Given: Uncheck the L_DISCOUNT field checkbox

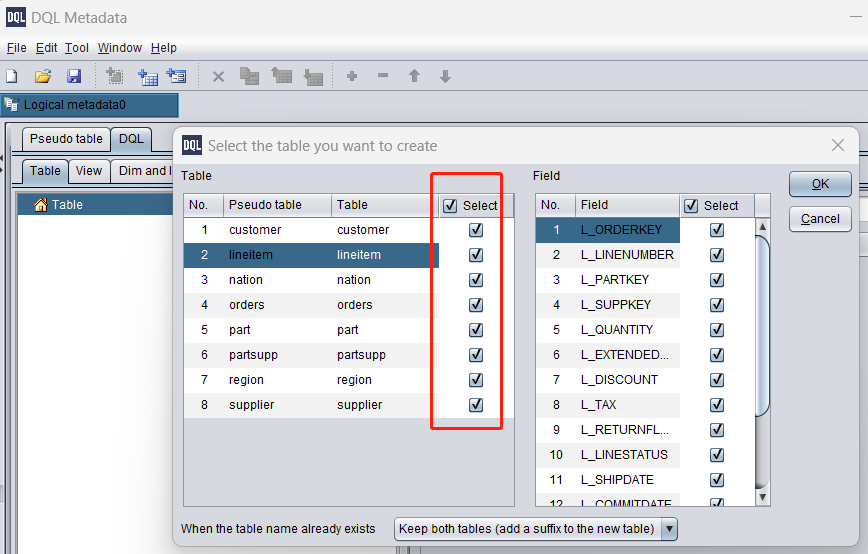Looking at the screenshot, I should (716, 380).
